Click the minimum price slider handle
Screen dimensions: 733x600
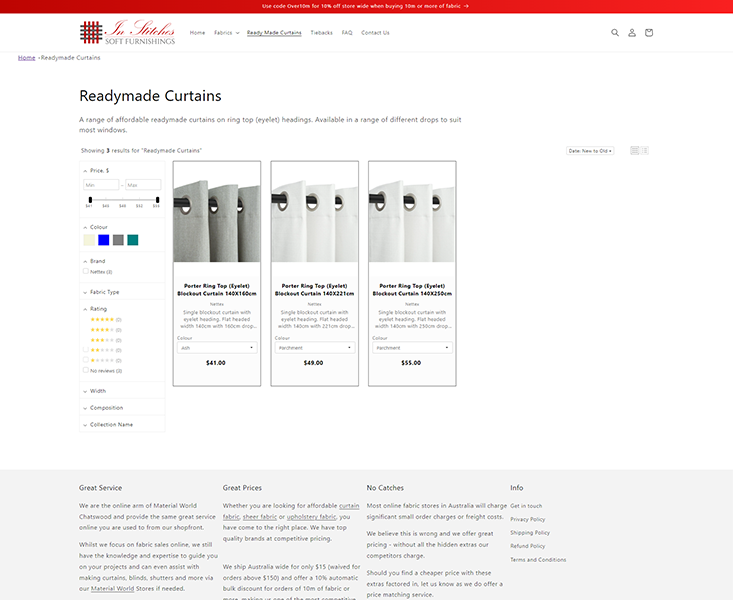click(90, 200)
